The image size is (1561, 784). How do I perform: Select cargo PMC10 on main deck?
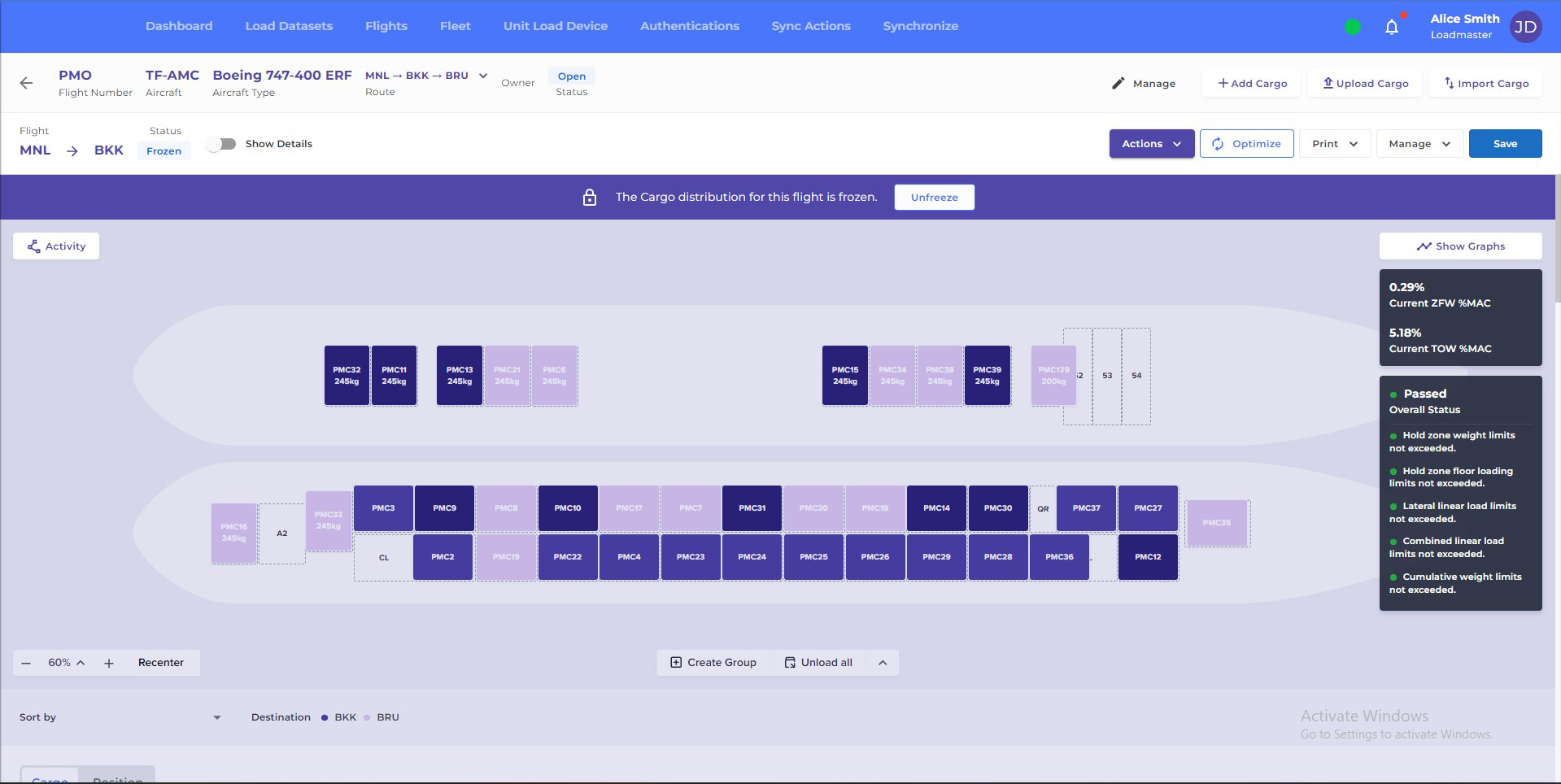pos(568,508)
